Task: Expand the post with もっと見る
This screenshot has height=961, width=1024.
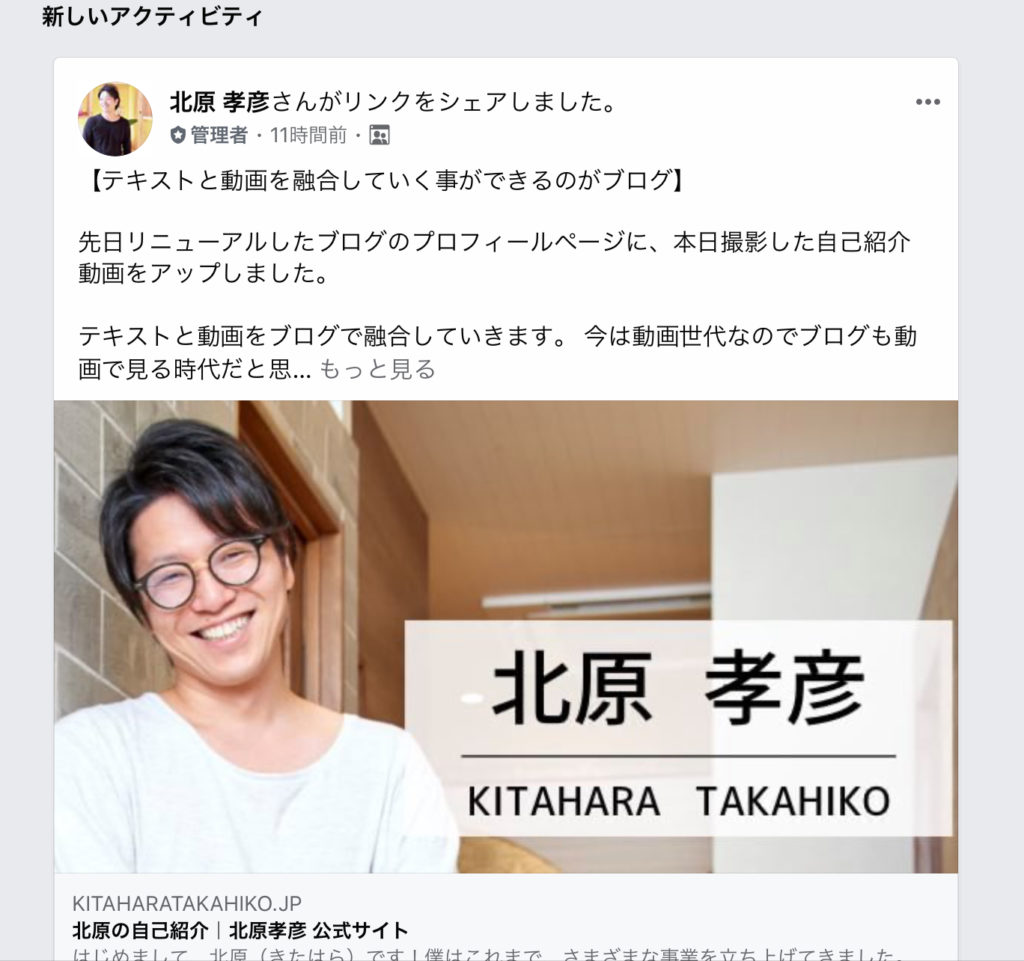Action: point(377,370)
